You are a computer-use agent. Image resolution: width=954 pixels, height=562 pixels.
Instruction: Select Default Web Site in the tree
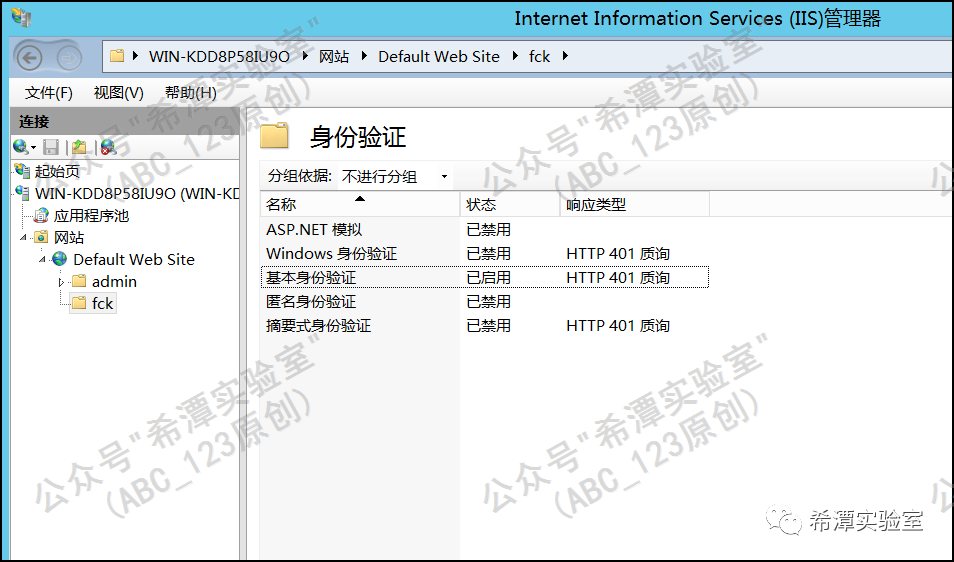(134, 260)
